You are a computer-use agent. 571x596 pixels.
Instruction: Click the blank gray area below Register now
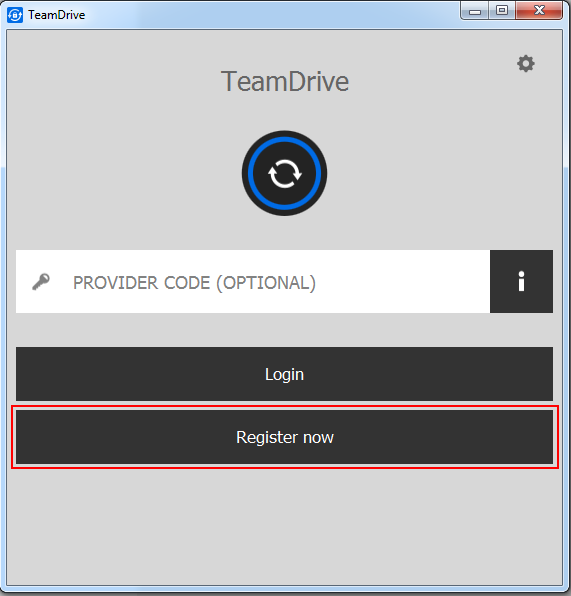284,526
